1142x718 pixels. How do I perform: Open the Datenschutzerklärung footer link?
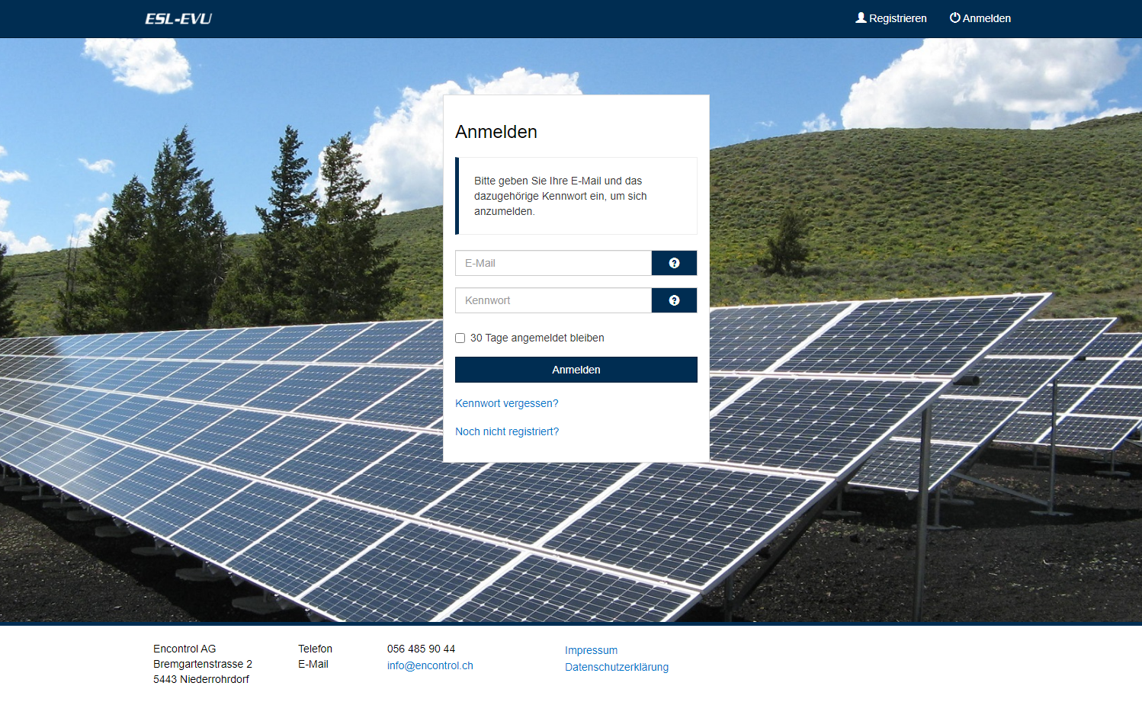click(x=617, y=667)
